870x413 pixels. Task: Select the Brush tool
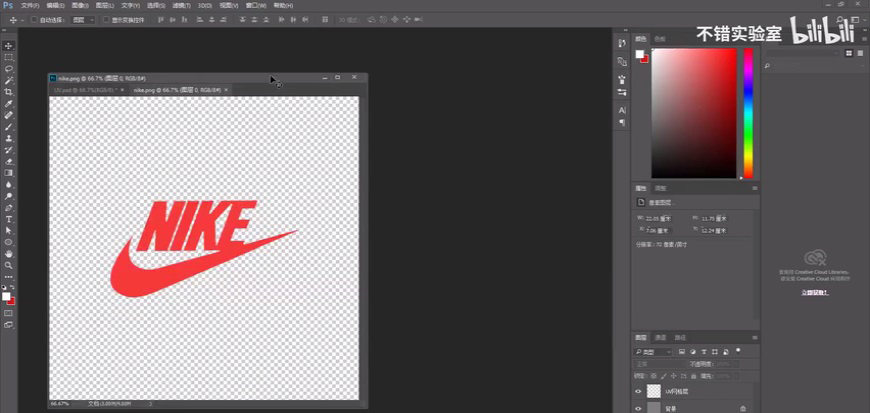pyautogui.click(x=9, y=127)
